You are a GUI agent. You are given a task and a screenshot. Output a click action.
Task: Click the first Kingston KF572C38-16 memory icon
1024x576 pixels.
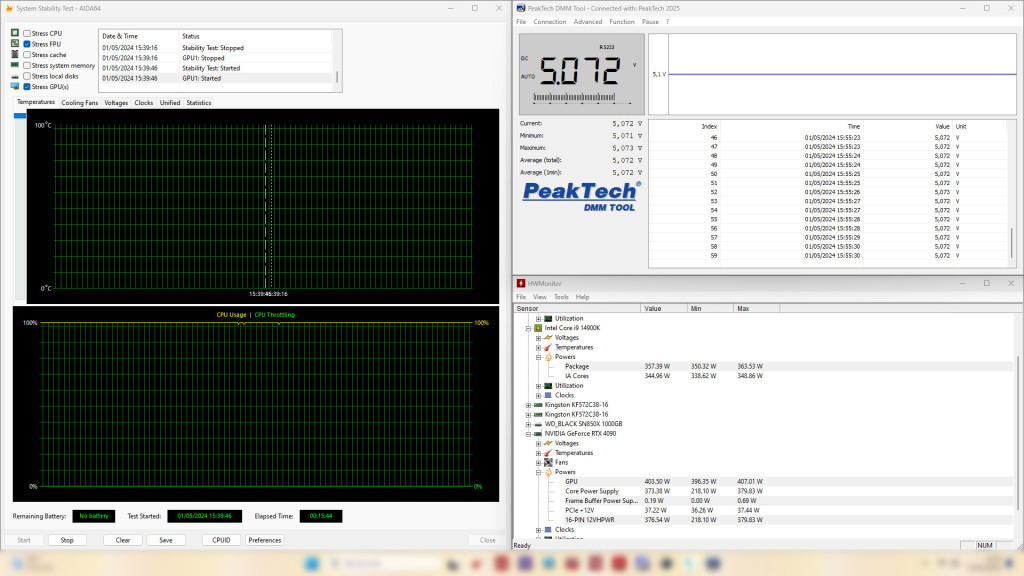coord(538,405)
